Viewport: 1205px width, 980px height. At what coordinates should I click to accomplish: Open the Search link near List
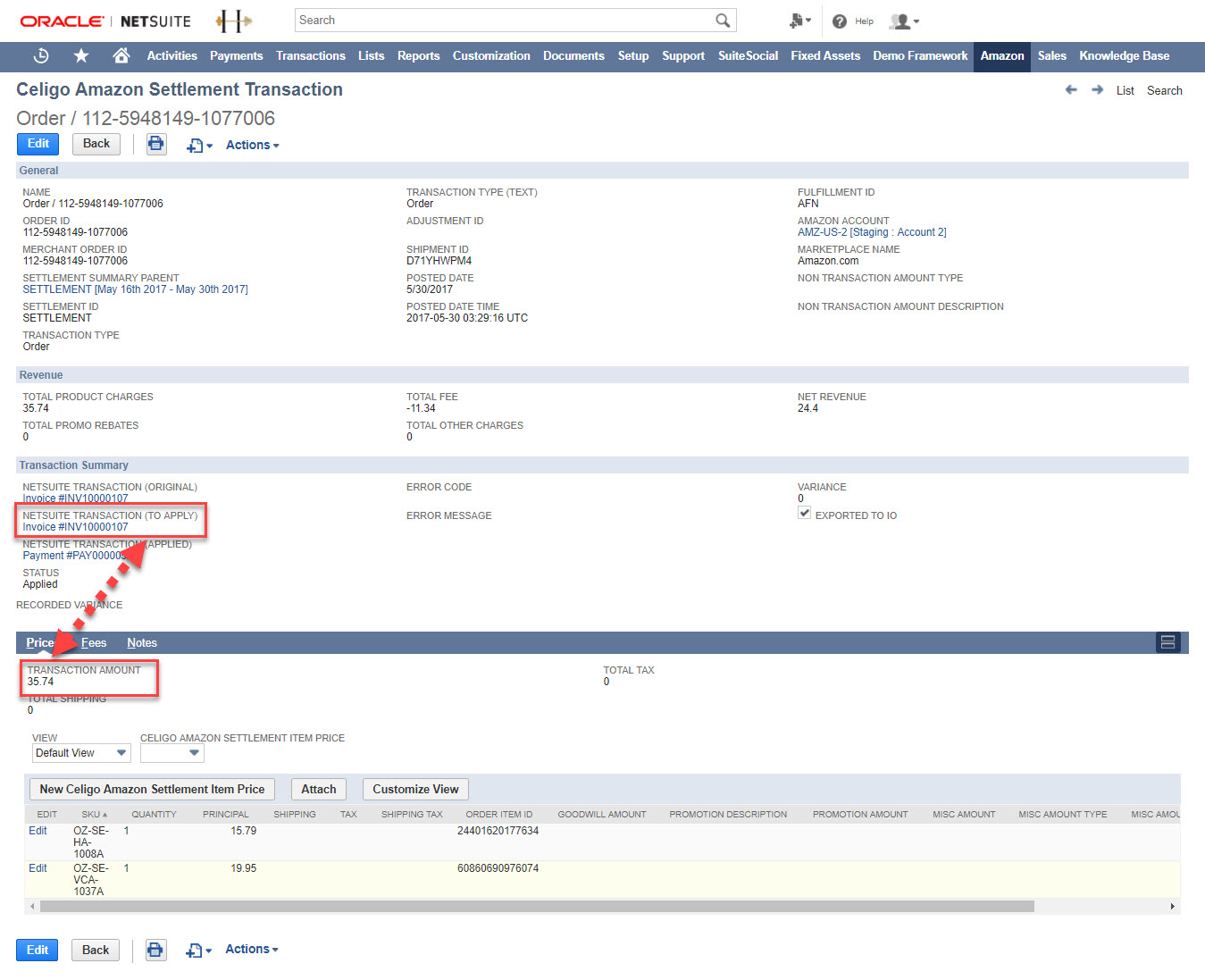1164,90
